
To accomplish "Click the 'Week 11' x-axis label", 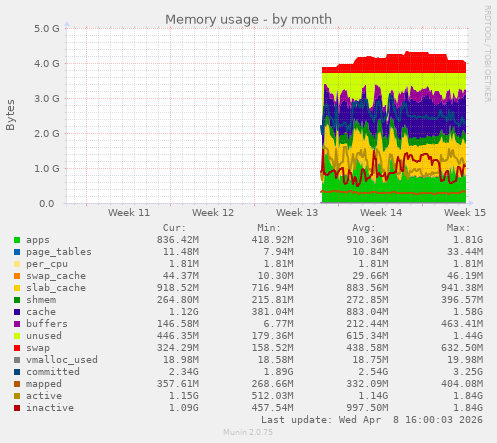I will 129,213.
